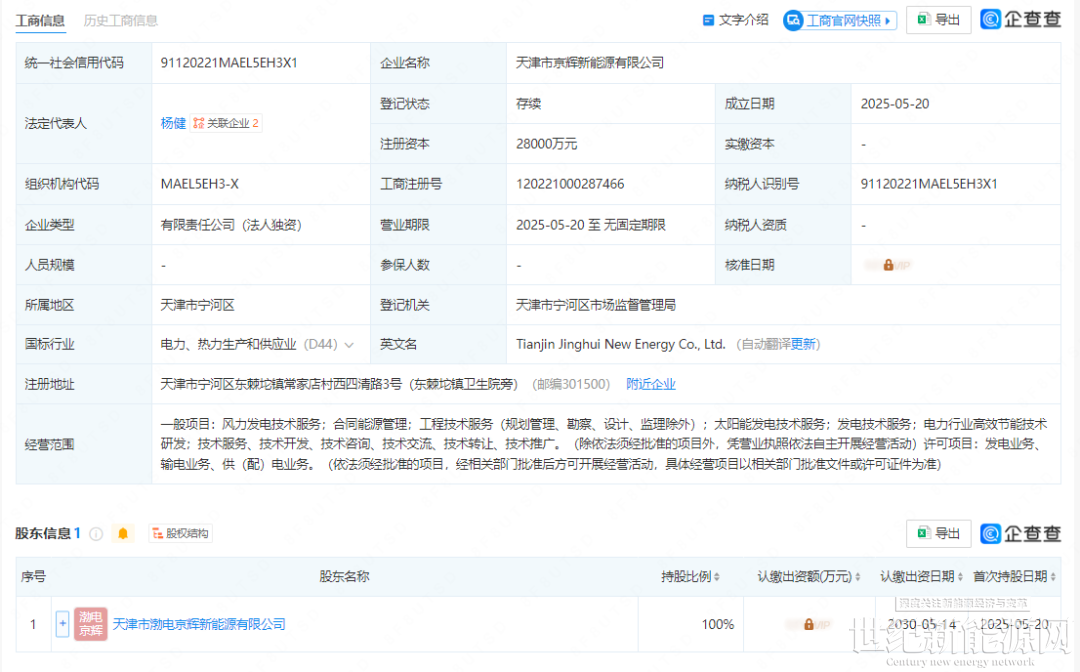
Task: Select organization code MAEL5EH3-X
Action: pos(199,184)
